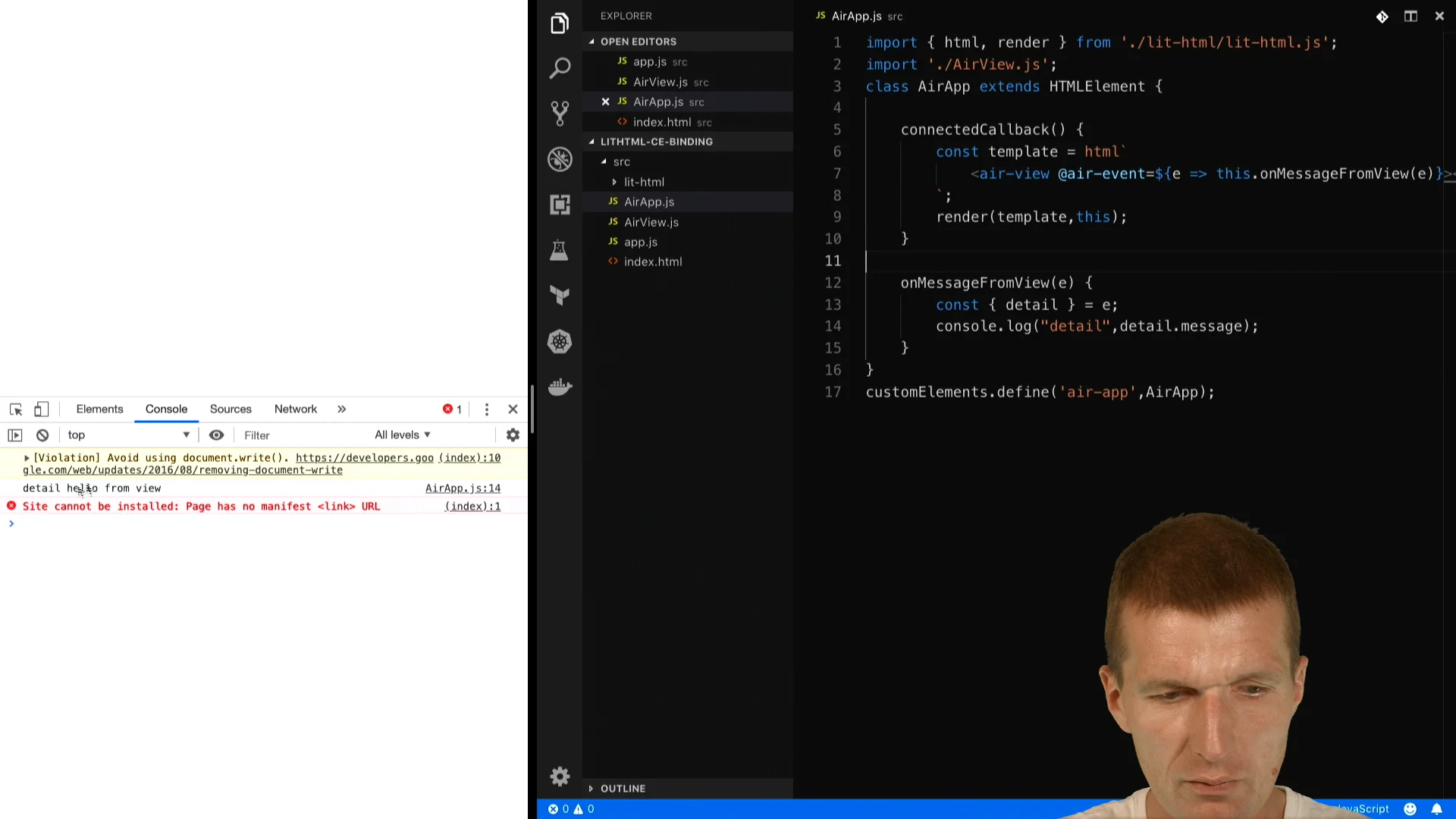This screenshot has width=1456, height=819.
Task: Click the Explorer icon in activity bar
Action: coord(559,22)
